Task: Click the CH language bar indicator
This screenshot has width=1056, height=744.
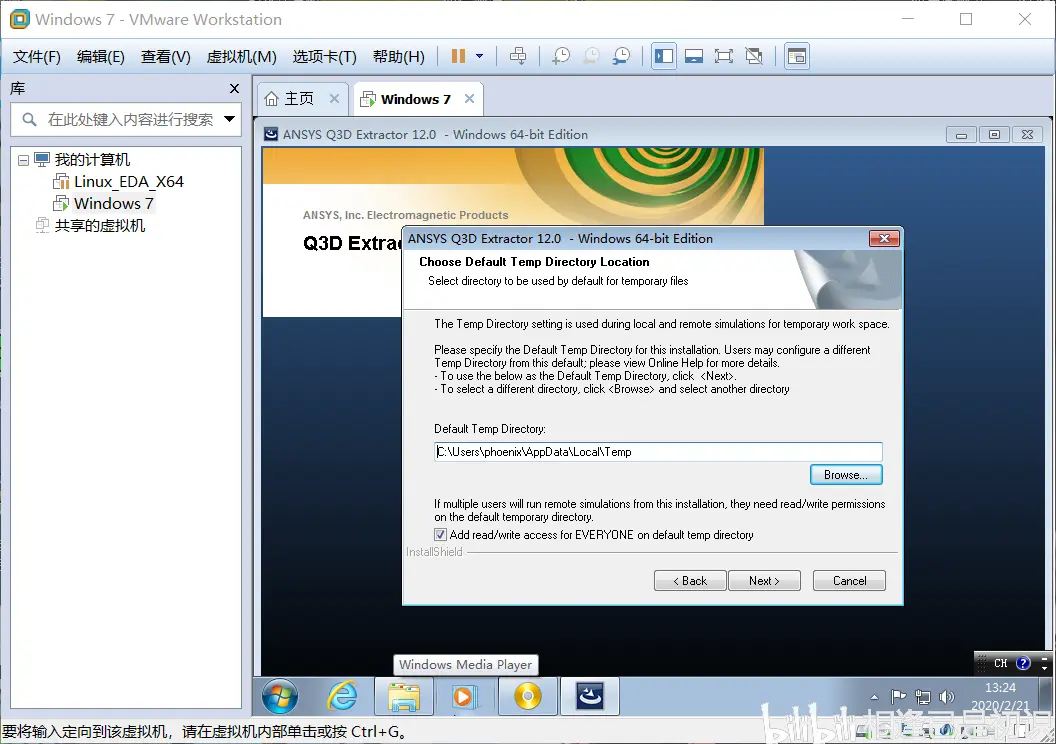Action: [1001, 663]
